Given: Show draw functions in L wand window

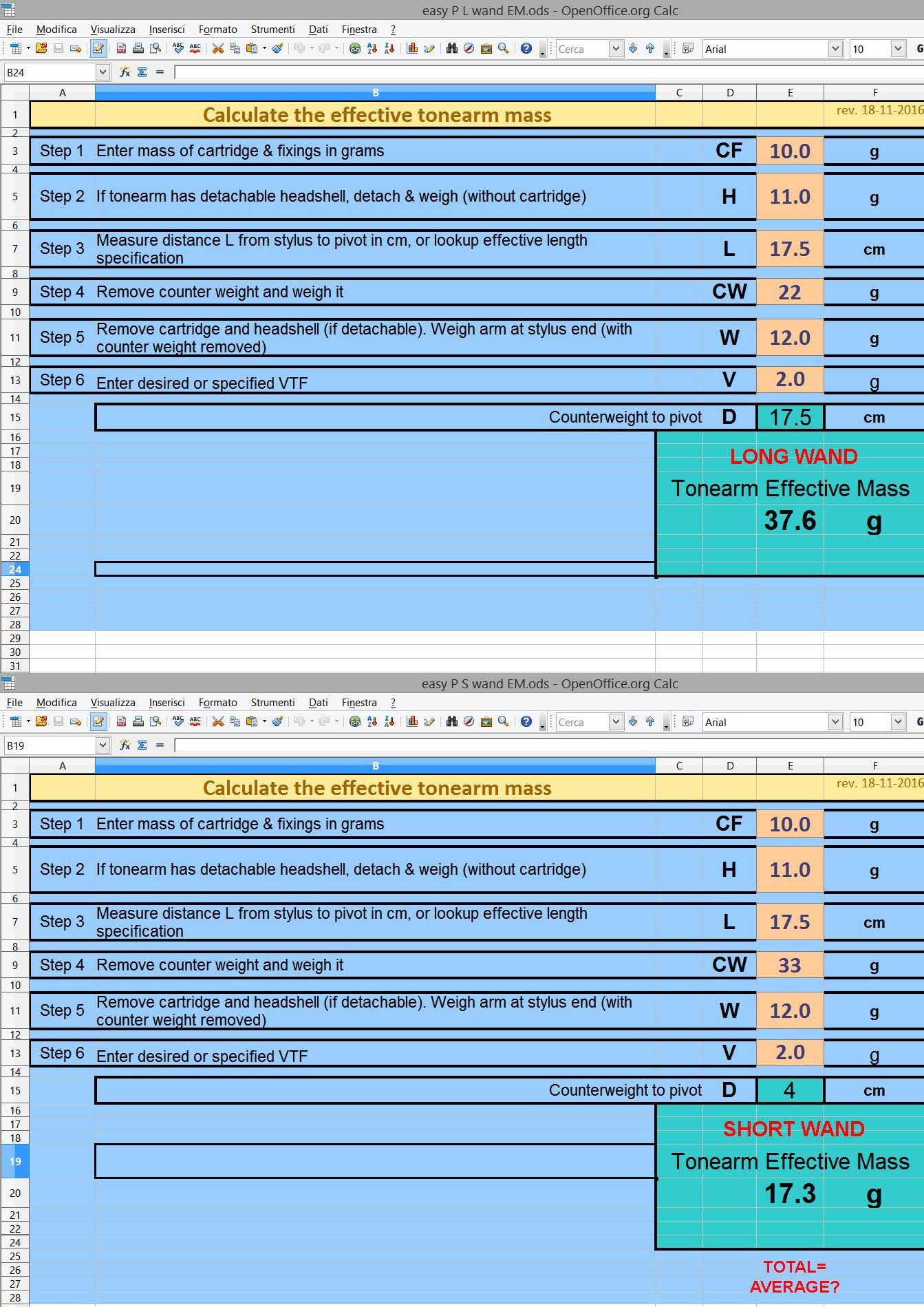Looking at the screenshot, I should pos(429,49).
